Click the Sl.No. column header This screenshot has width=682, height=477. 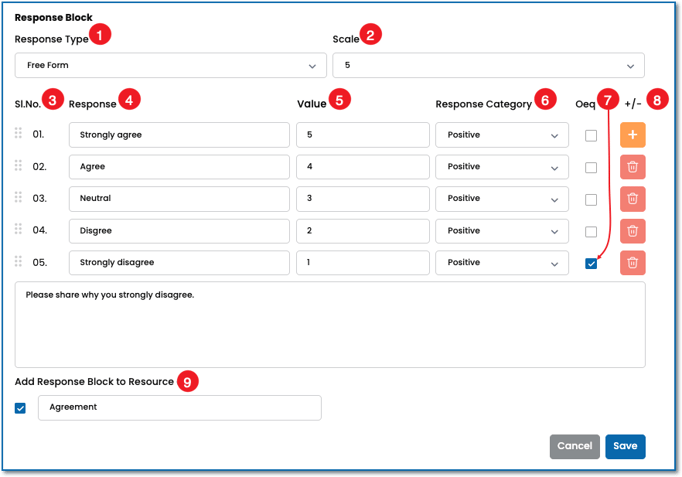[28, 104]
